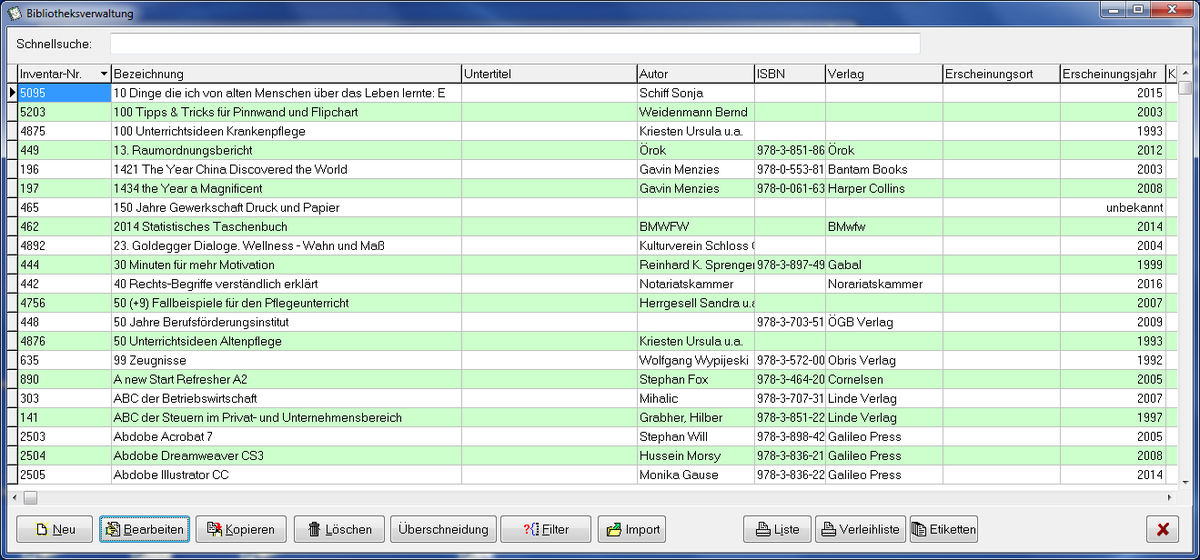The height and width of the screenshot is (560, 1200).
Task: Select row 'ABC der Betriebswirtschaft'
Action: point(590,398)
